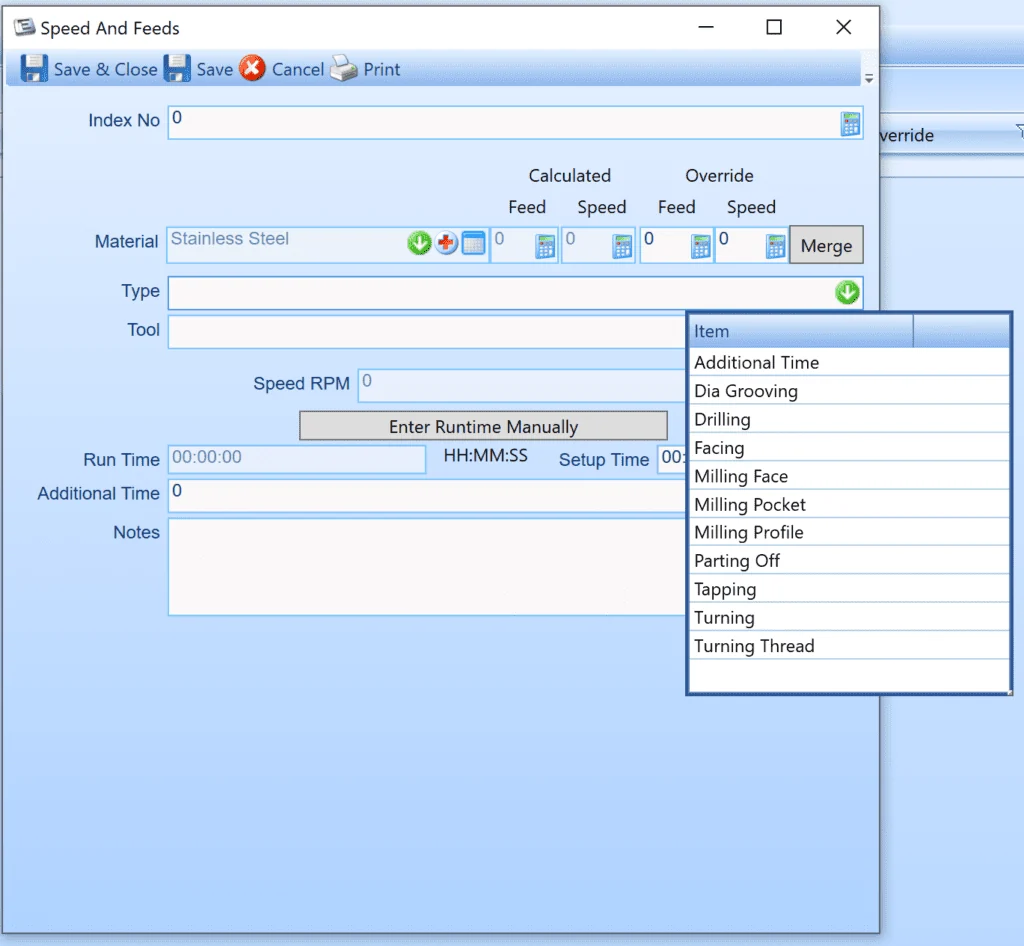Choose Drilling in the dropdown list

849,419
